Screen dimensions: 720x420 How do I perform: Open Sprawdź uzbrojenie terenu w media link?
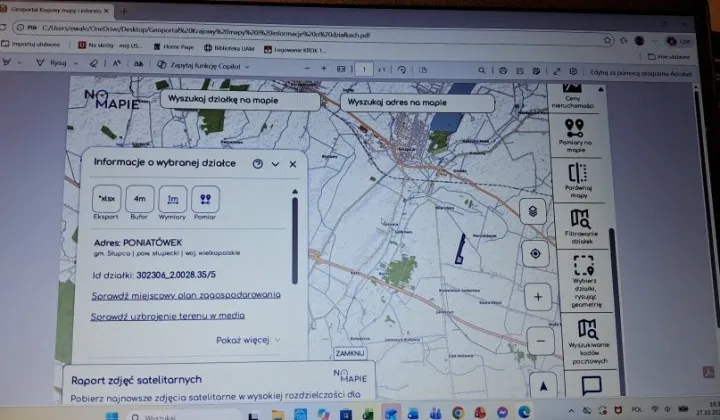coord(168,316)
